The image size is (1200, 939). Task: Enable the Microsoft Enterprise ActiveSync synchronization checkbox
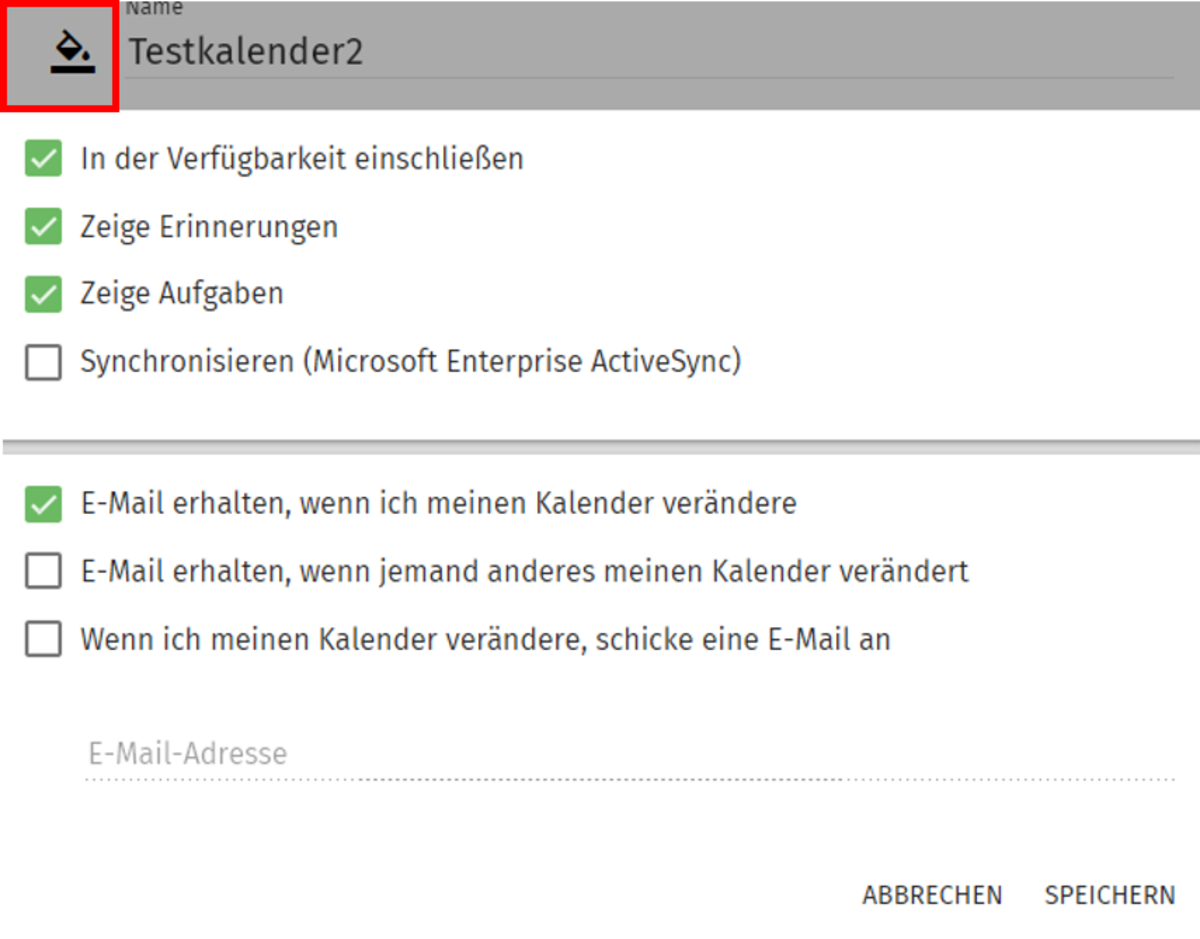[43, 362]
